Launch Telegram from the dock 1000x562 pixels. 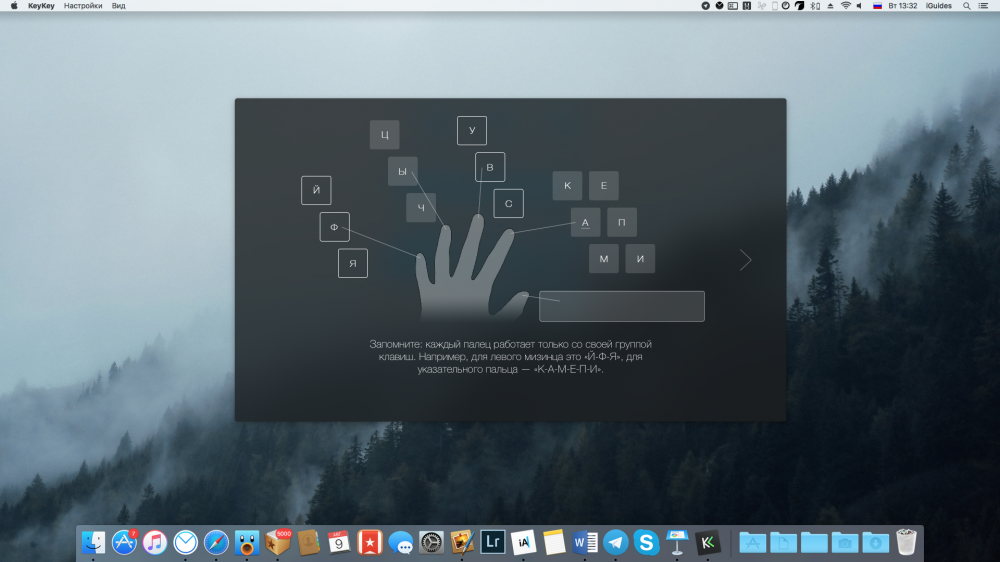click(x=616, y=542)
